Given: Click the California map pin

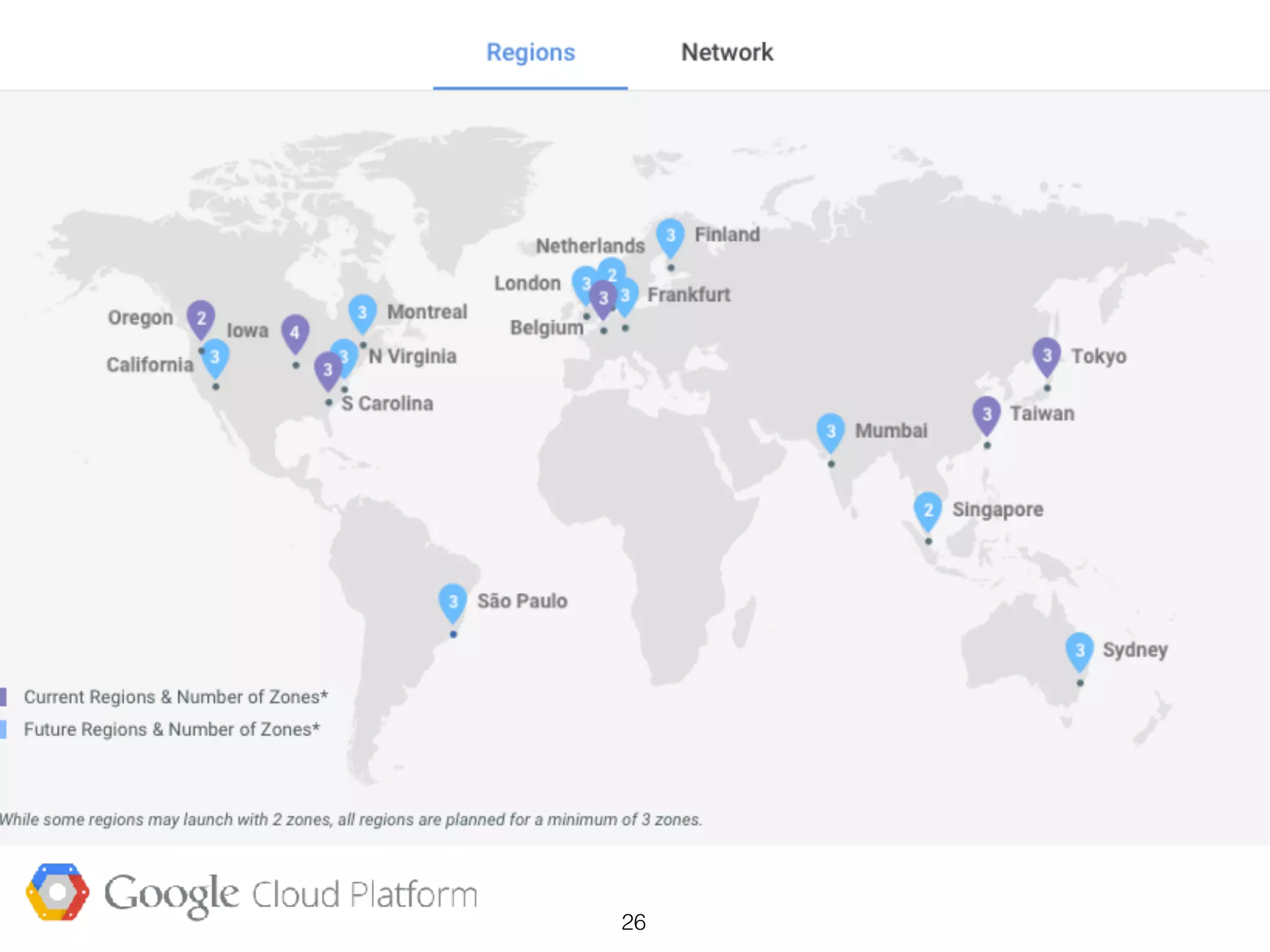Looking at the screenshot, I should pos(215,357).
